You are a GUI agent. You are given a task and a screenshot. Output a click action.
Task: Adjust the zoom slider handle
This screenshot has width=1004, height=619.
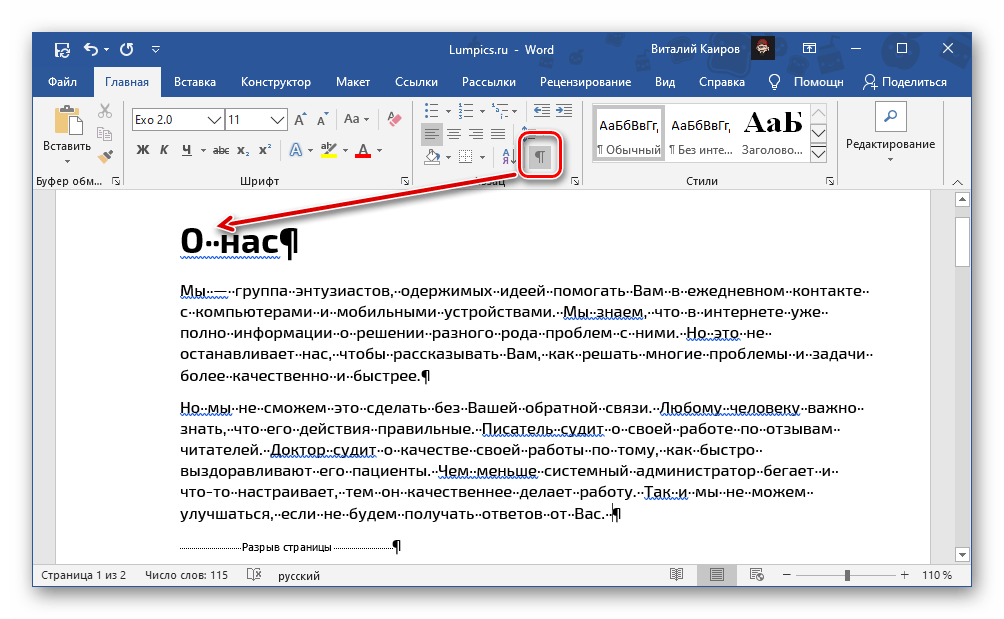(x=847, y=575)
